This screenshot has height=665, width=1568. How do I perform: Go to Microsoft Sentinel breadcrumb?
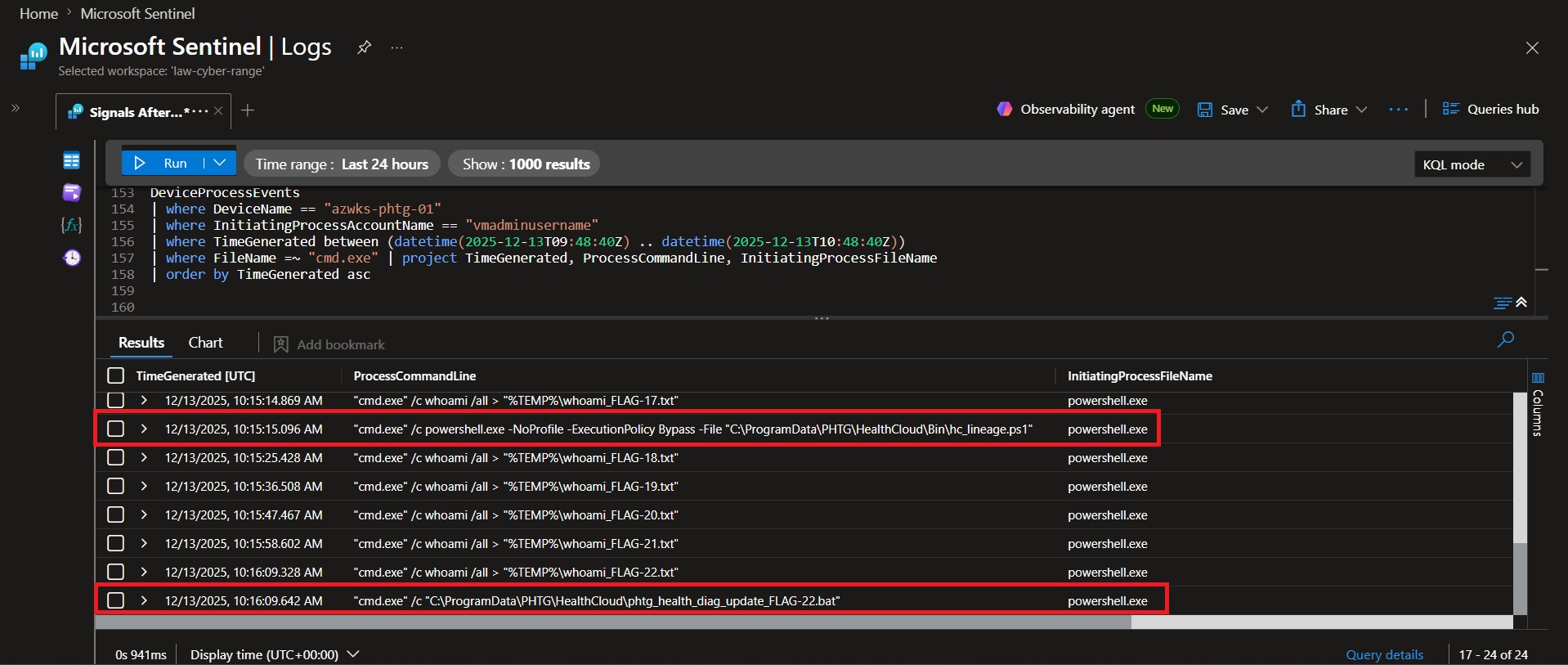click(x=137, y=14)
